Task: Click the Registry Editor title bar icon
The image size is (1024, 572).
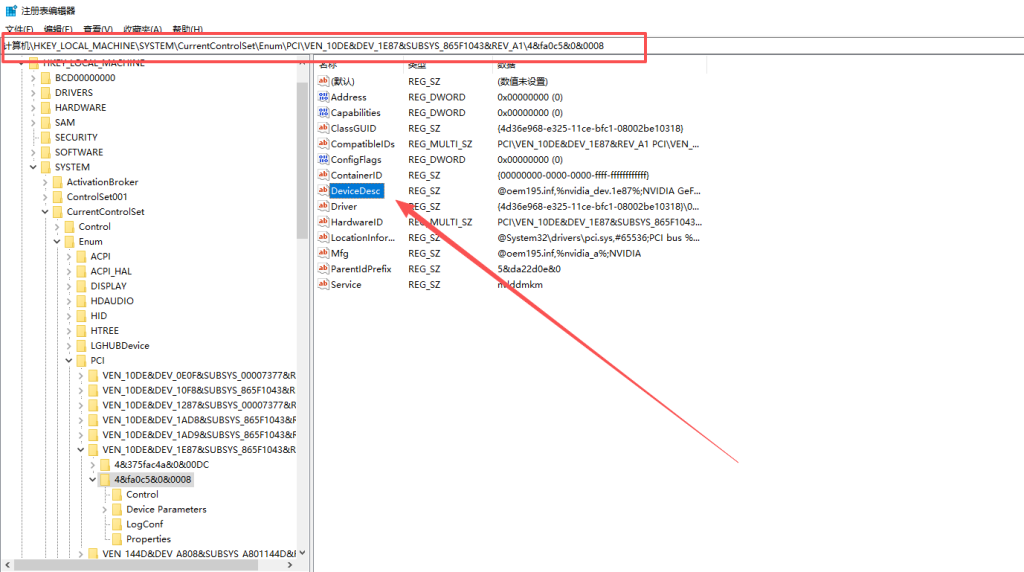Action: click(11, 10)
